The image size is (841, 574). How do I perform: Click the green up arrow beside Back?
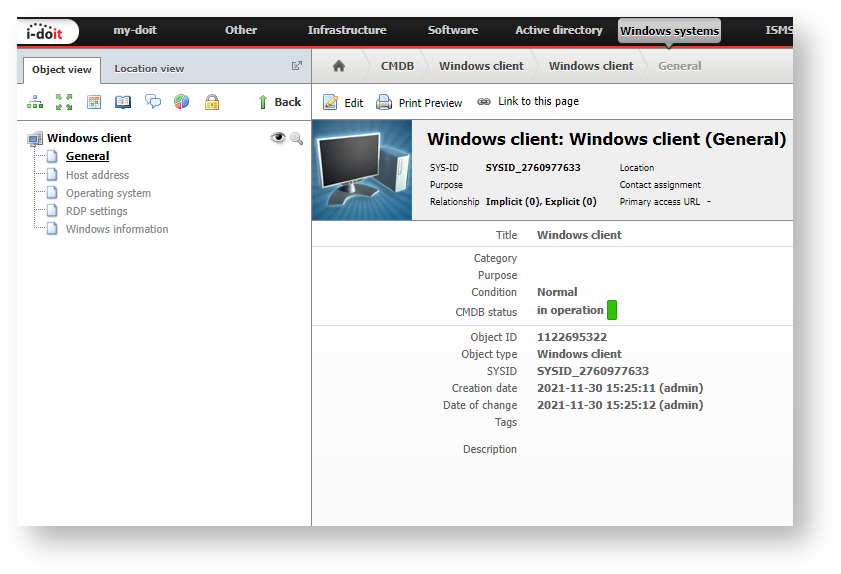click(x=263, y=102)
